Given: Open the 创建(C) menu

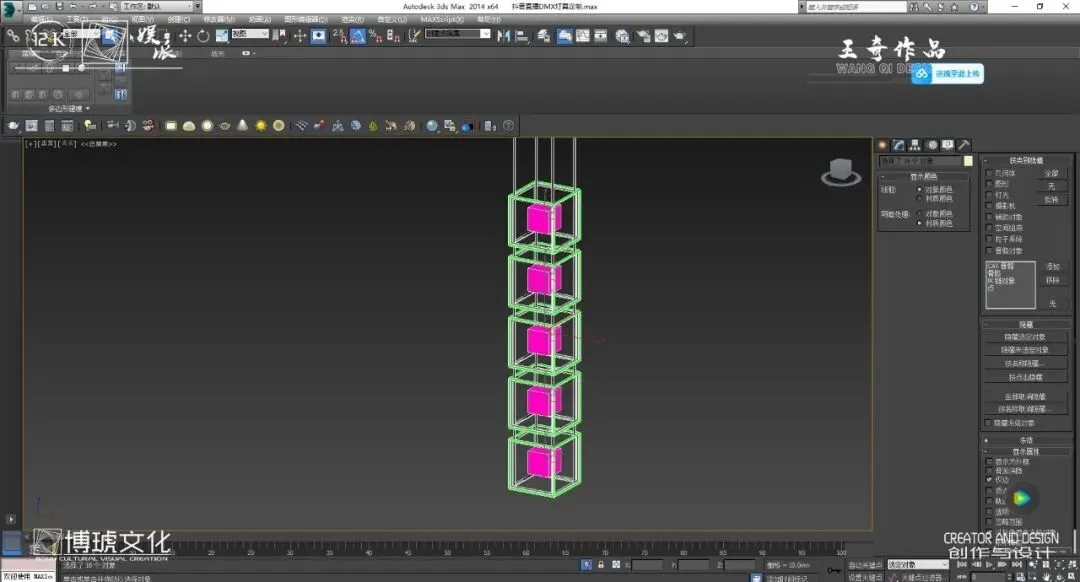Looking at the screenshot, I should 178,19.
